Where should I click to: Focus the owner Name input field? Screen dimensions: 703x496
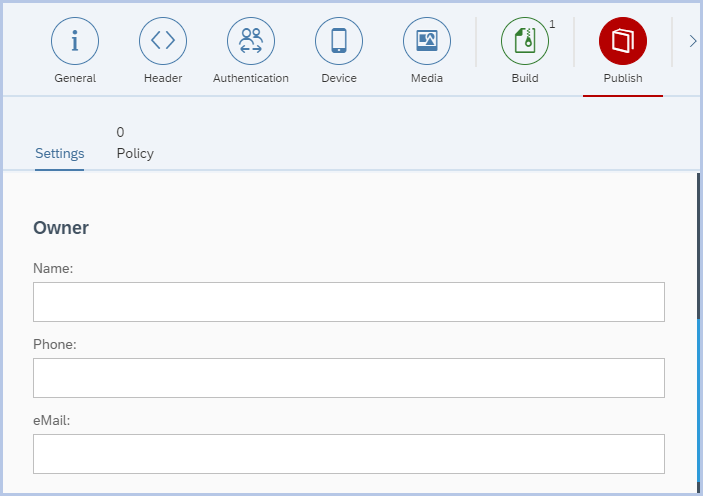point(349,302)
